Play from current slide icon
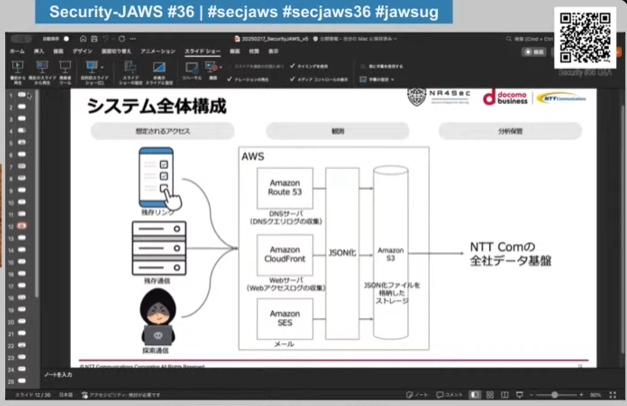Viewport: 627px width, 406px height. [x=42, y=67]
